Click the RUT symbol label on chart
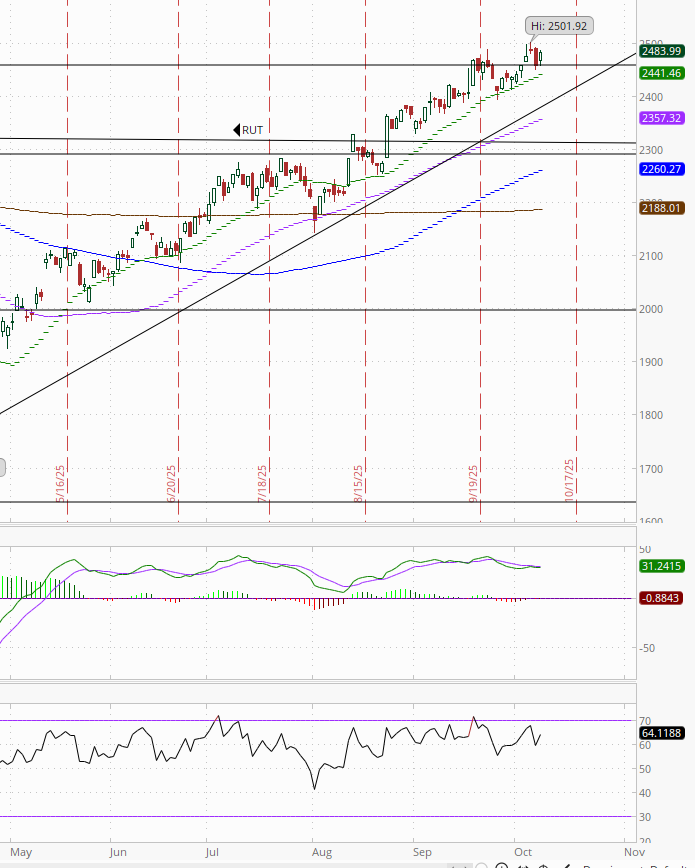The height and width of the screenshot is (868, 695). click(x=248, y=130)
